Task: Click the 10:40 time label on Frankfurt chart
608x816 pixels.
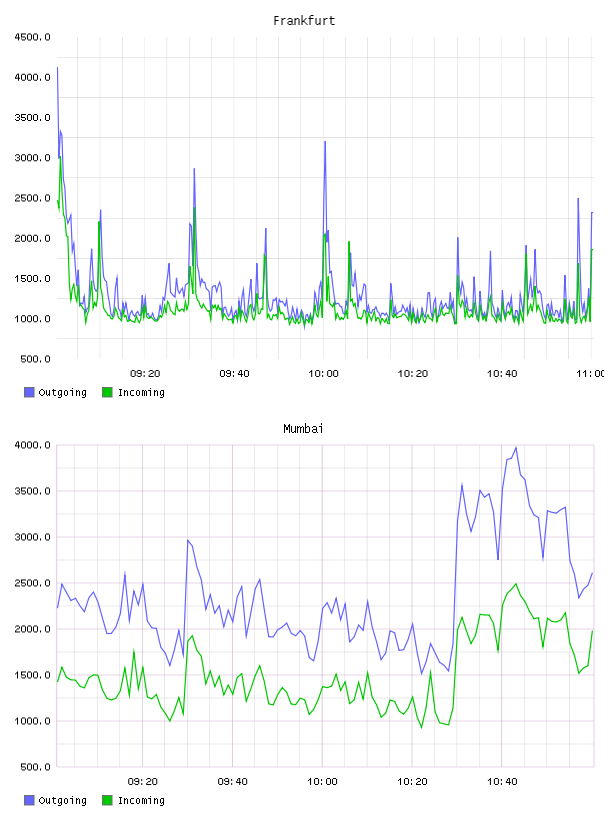Action: (502, 374)
